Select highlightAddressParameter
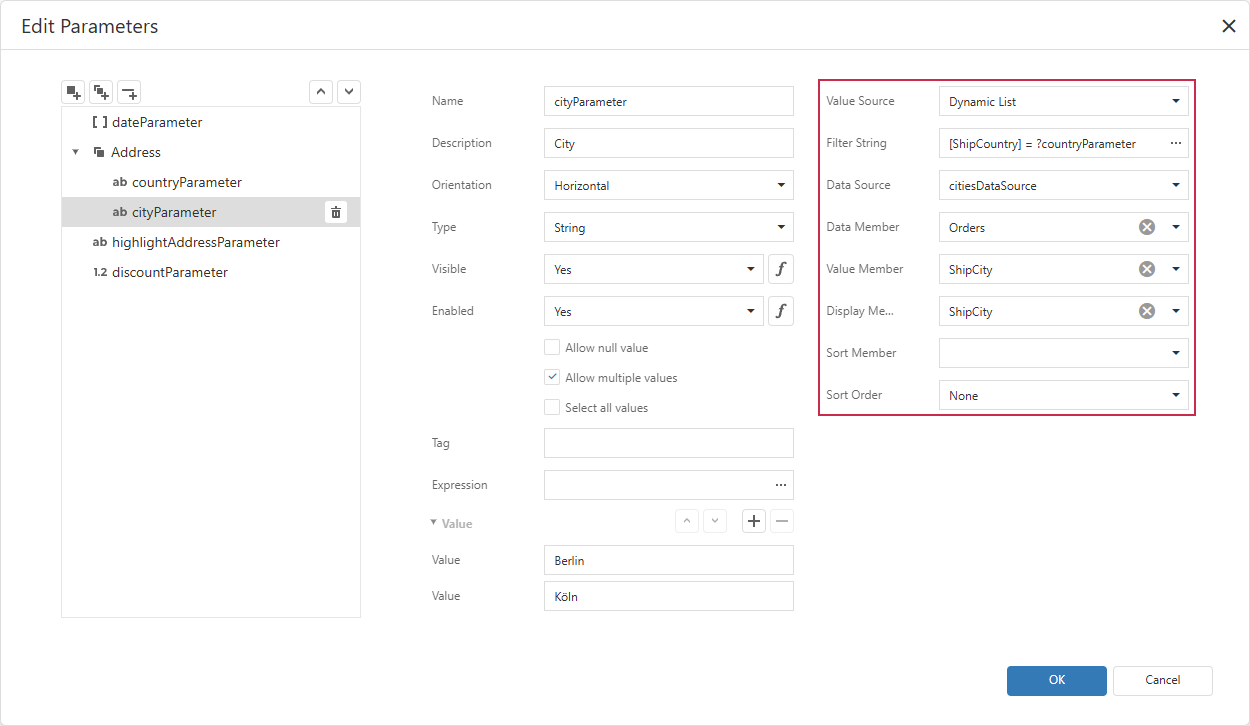 pos(211,242)
